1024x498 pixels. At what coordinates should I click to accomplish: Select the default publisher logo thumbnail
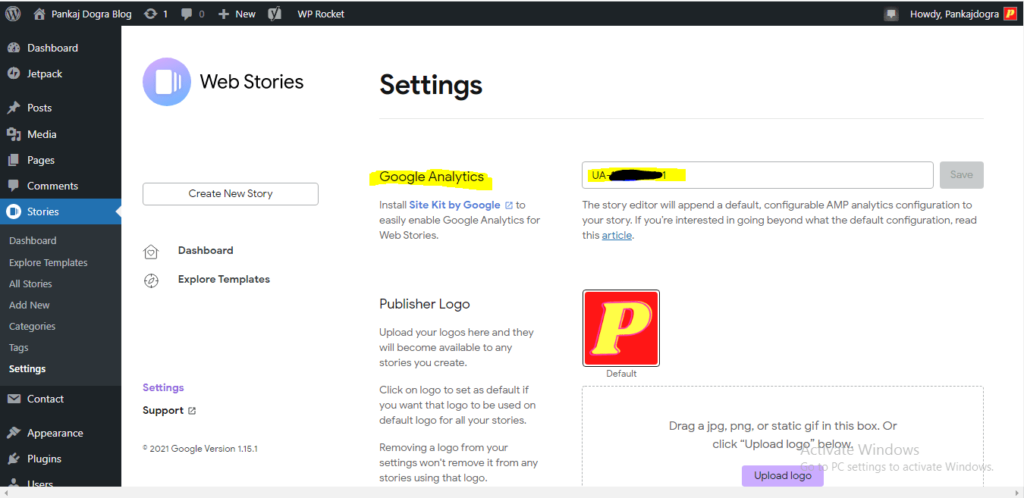click(621, 328)
